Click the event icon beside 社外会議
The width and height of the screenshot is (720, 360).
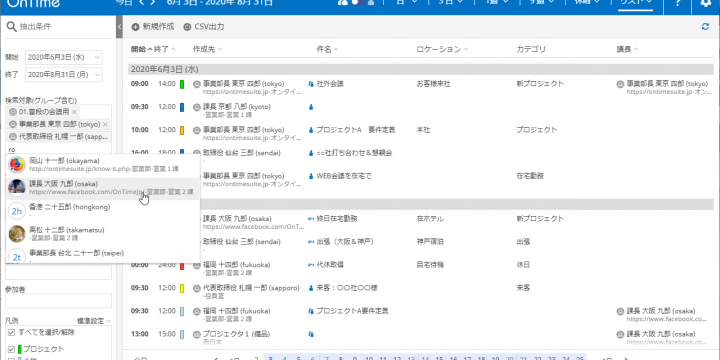click(x=311, y=84)
